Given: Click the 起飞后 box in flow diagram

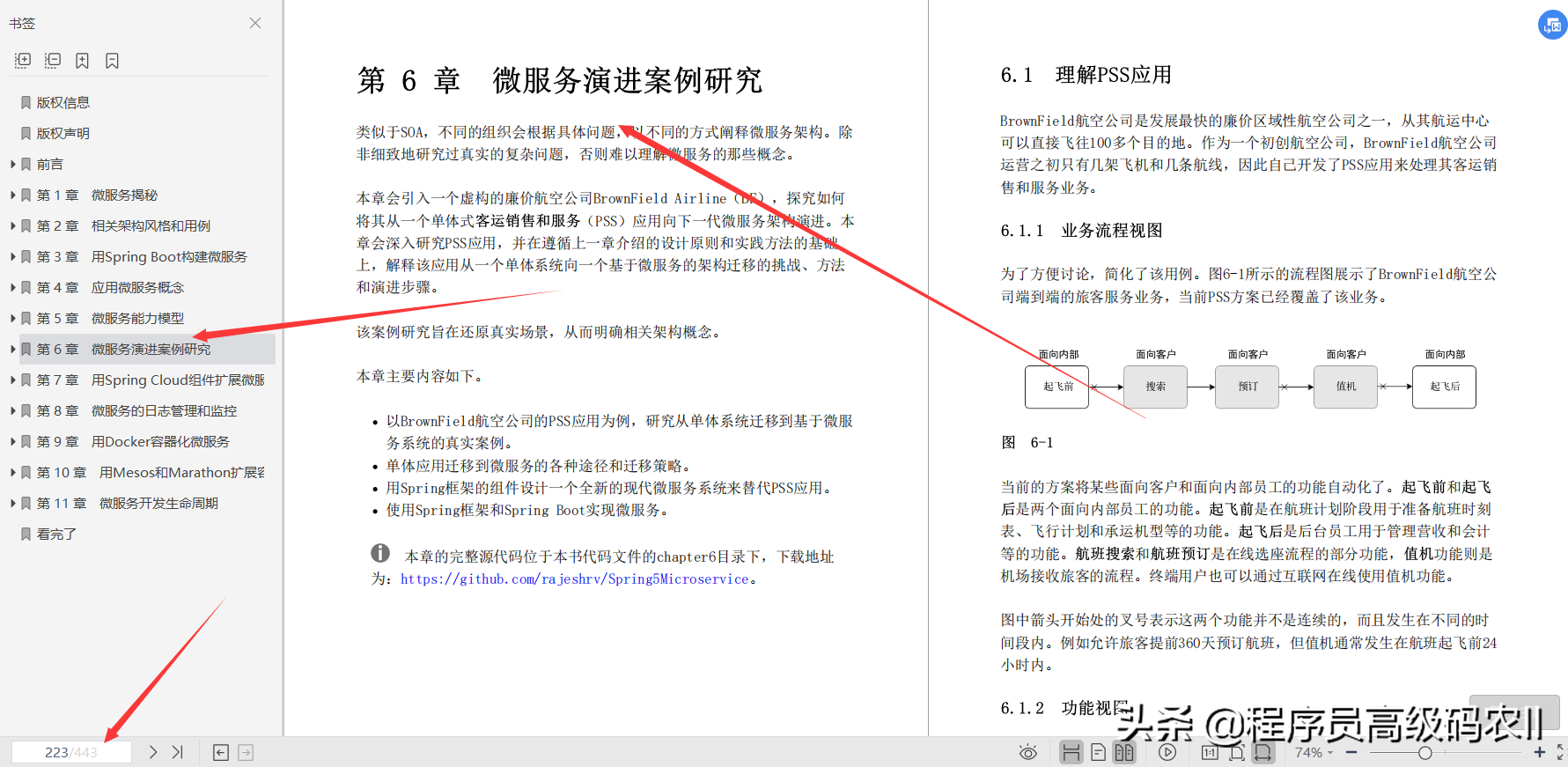Looking at the screenshot, I should click(1444, 387).
